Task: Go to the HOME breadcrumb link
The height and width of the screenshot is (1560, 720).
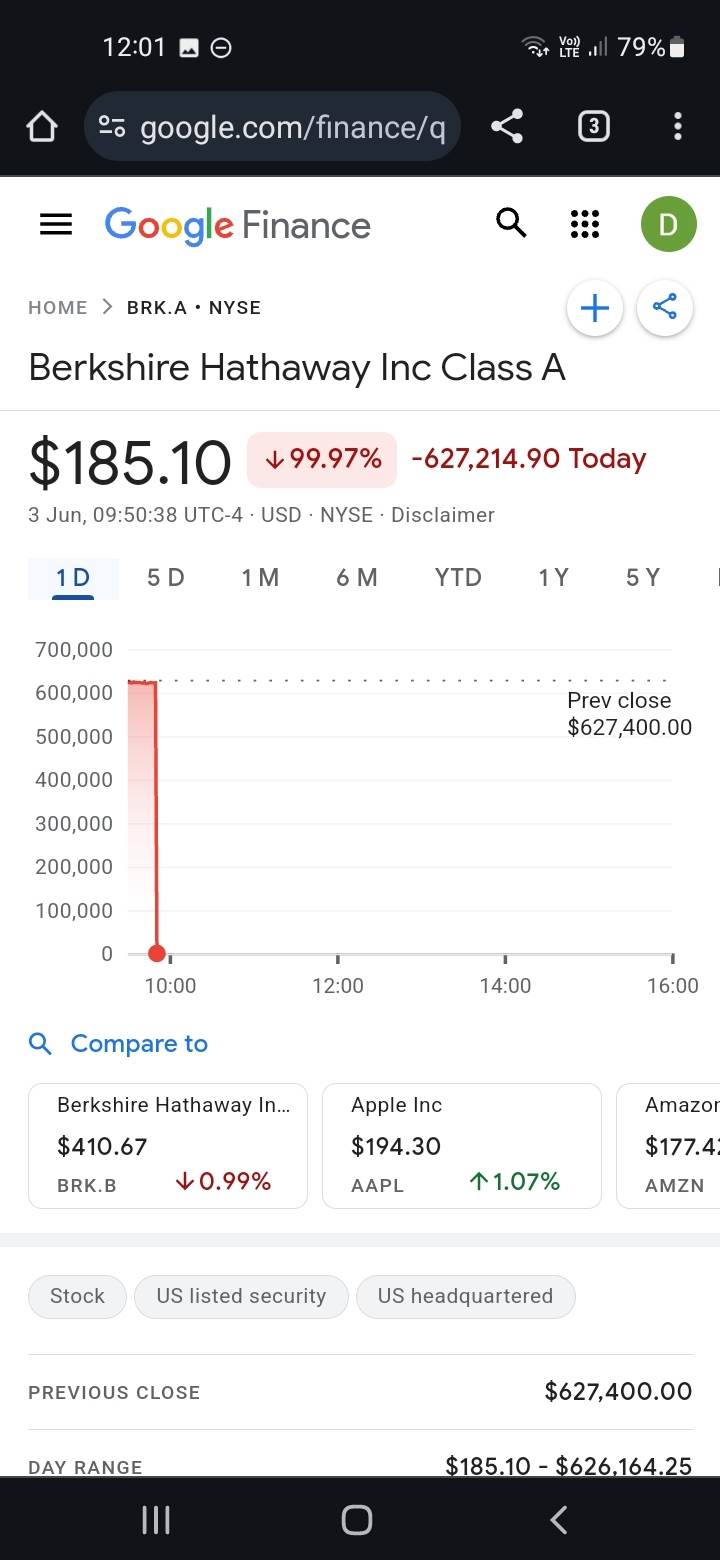Action: click(58, 308)
